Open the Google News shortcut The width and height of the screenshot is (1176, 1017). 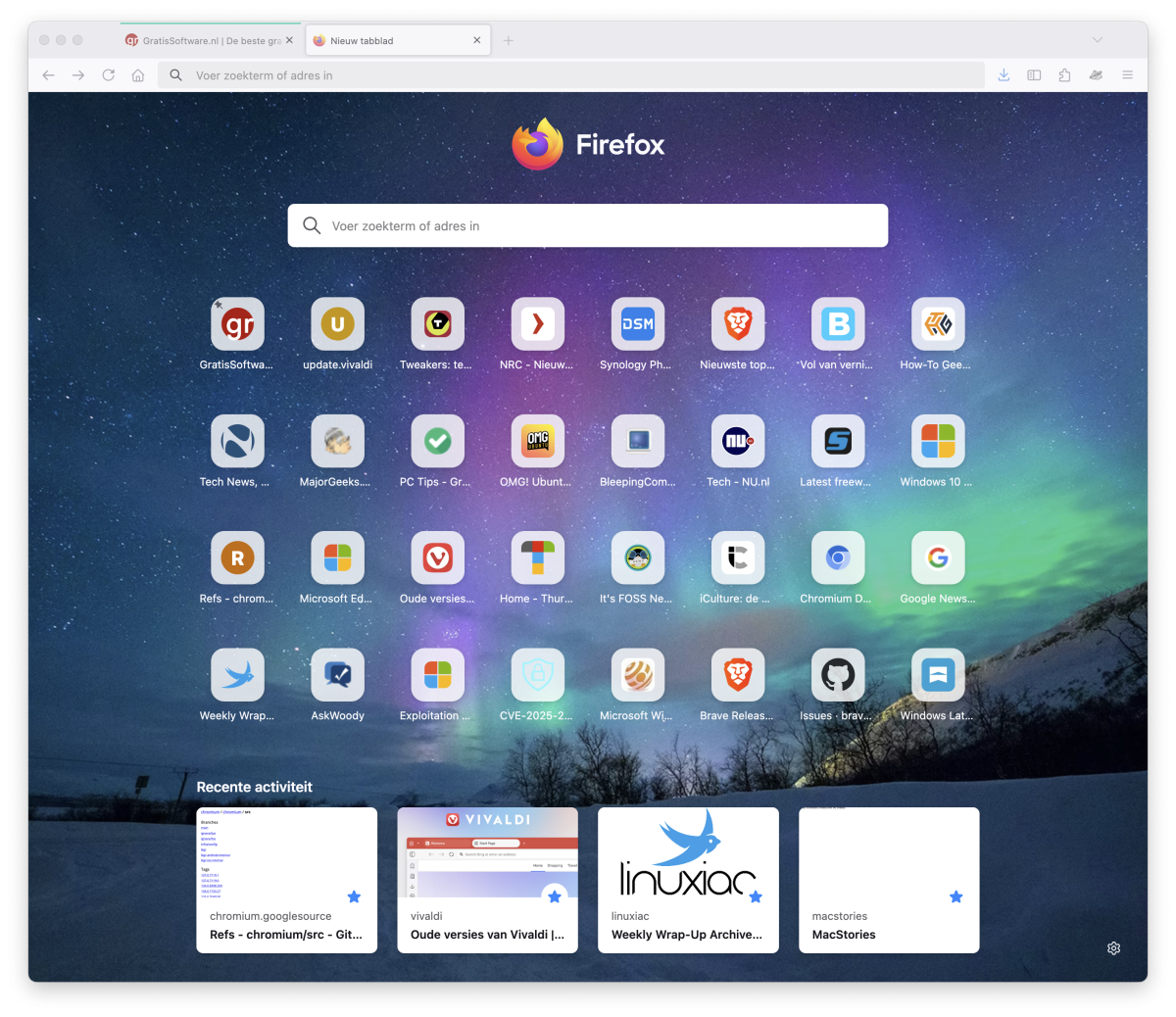[x=937, y=557]
